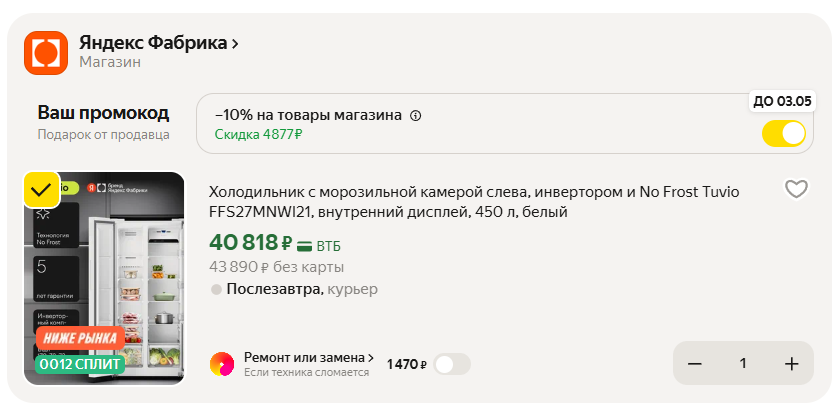
Task: Click the 40 818 ₽ card price
Action: 250,243
